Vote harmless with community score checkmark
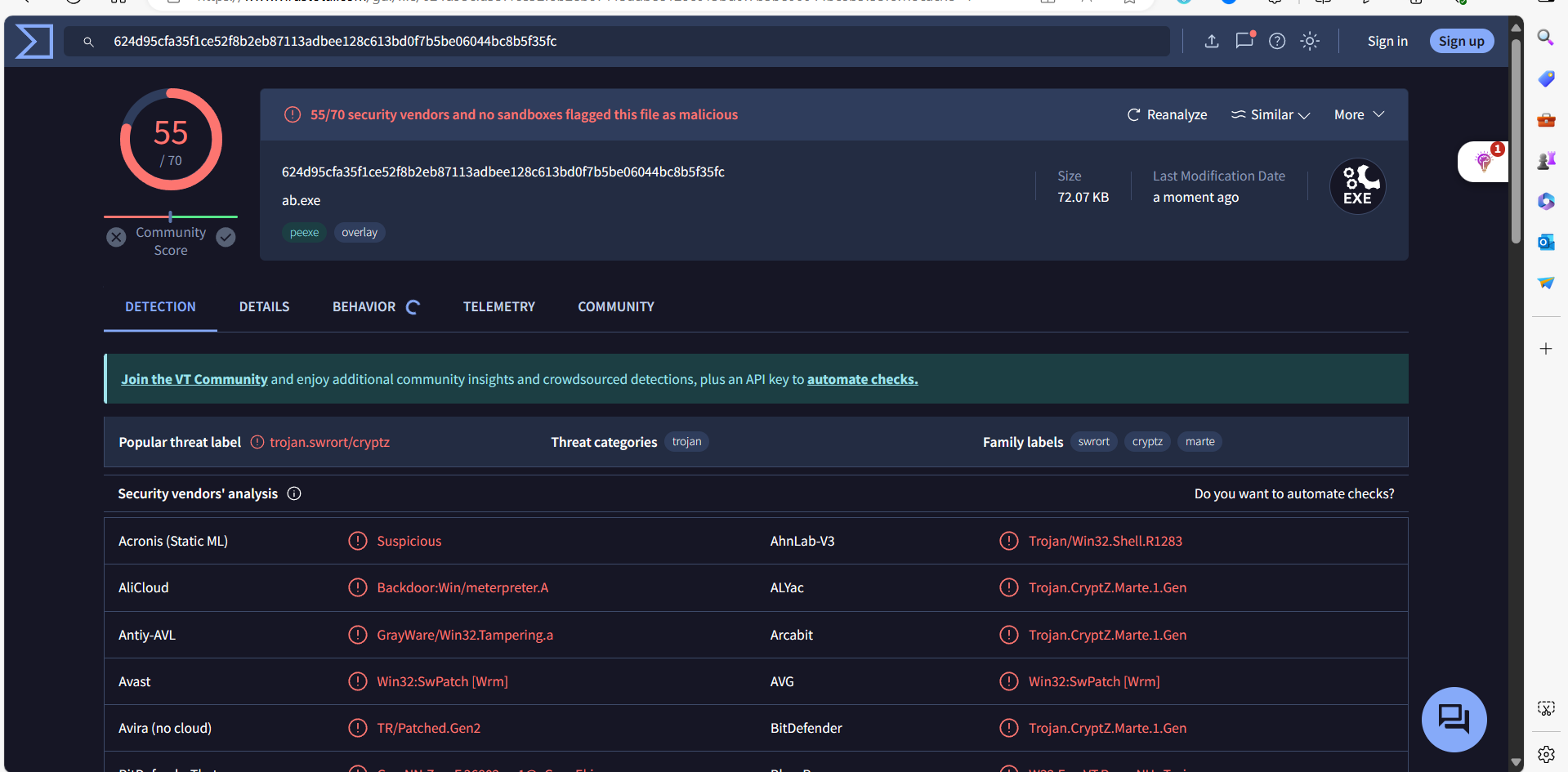1568x772 pixels. coord(226,237)
